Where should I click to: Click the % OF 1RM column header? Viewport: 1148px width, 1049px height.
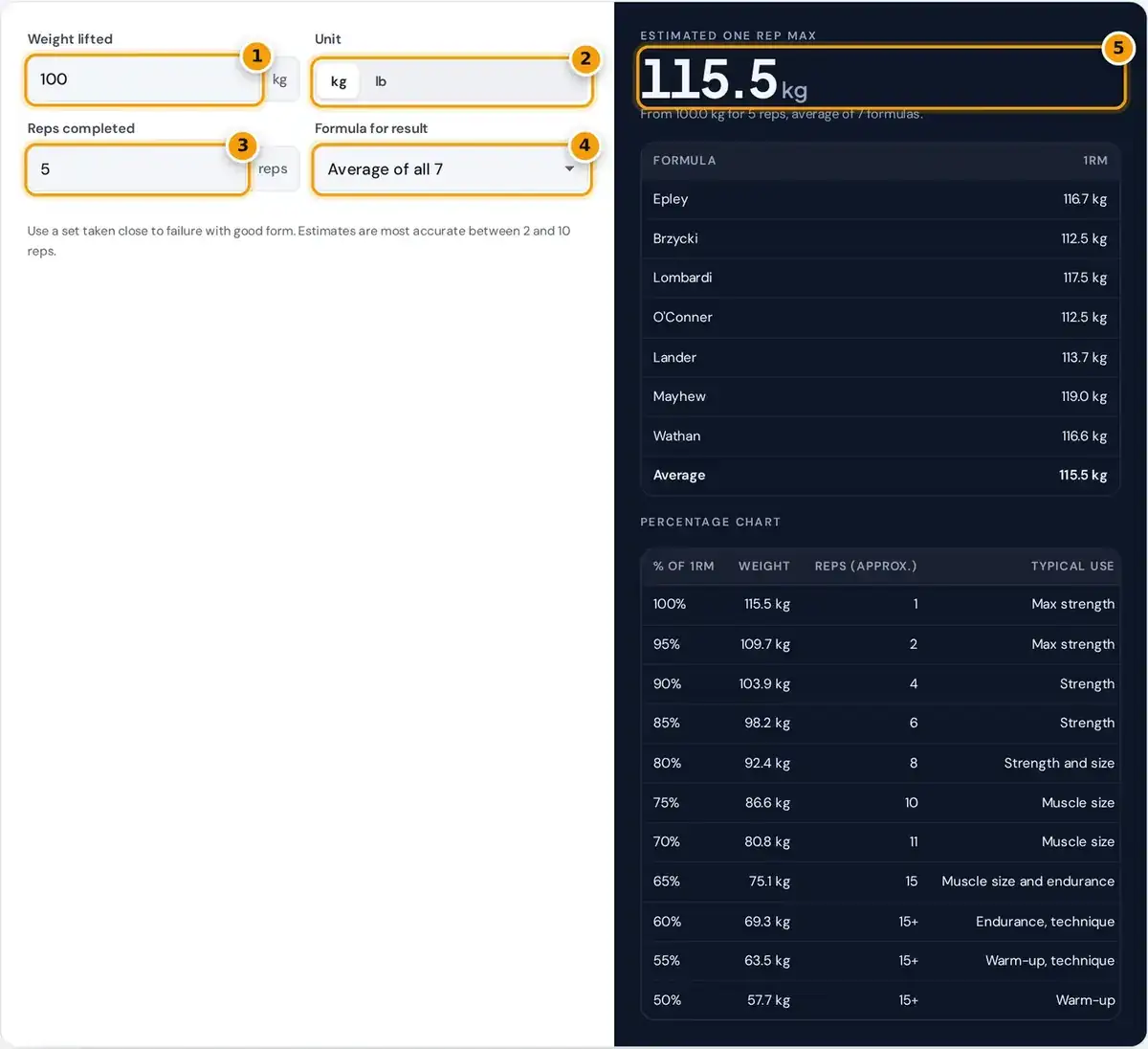683,566
